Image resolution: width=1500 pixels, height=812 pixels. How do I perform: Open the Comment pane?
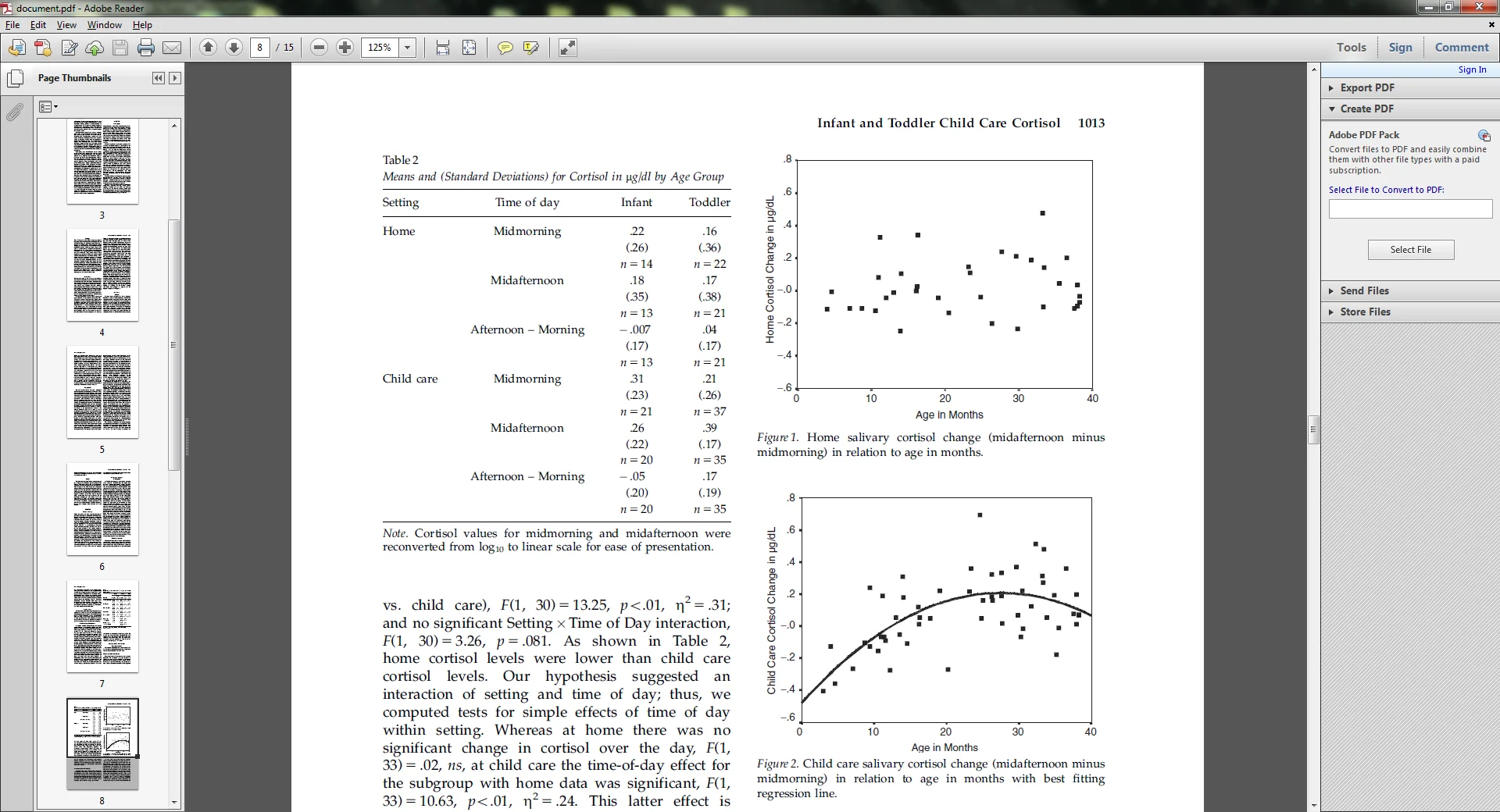tap(1462, 48)
